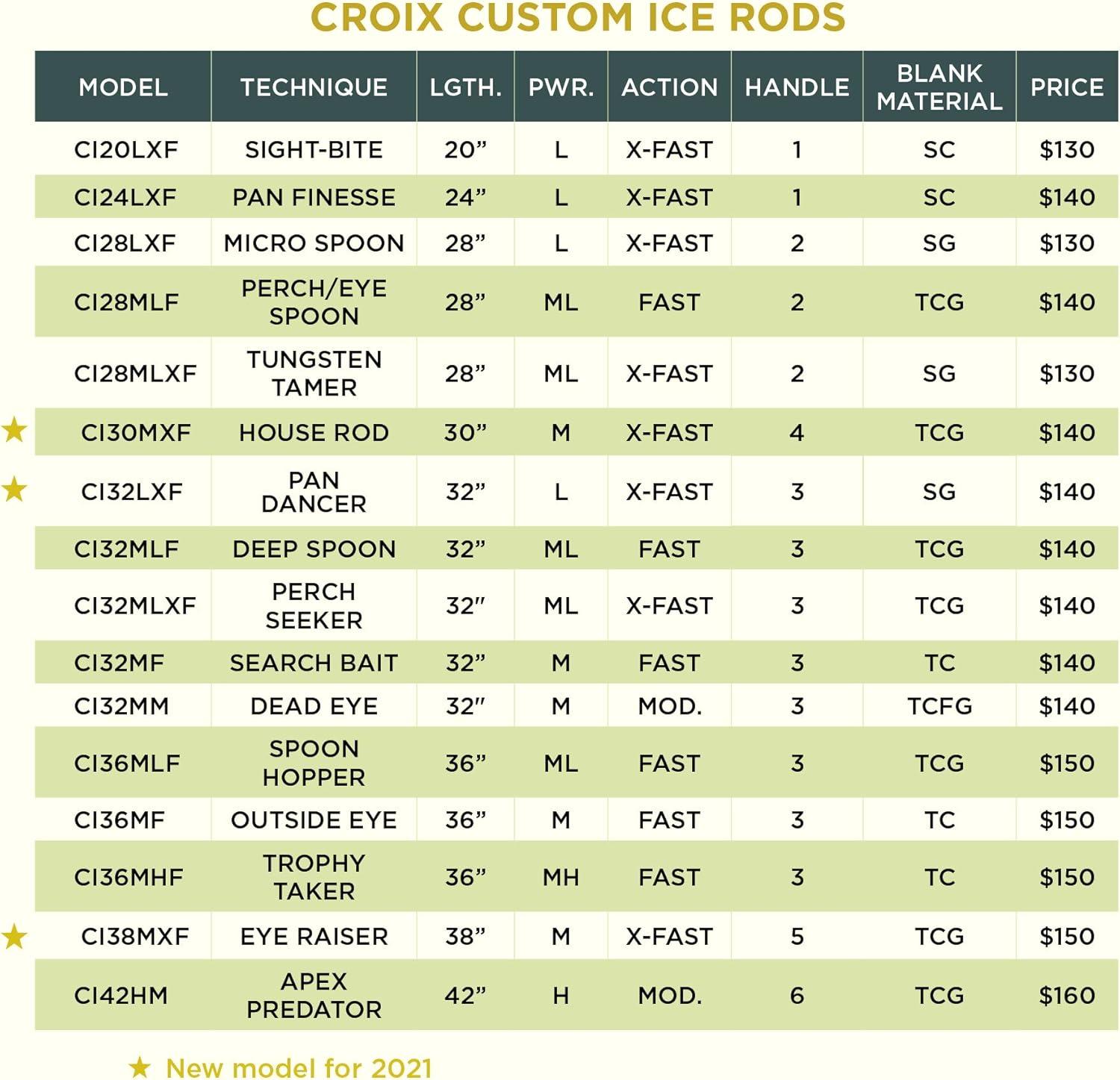This screenshot has width=1120, height=1080.
Task: Click the BLANK MATERIAL column header
Action: (x=939, y=87)
